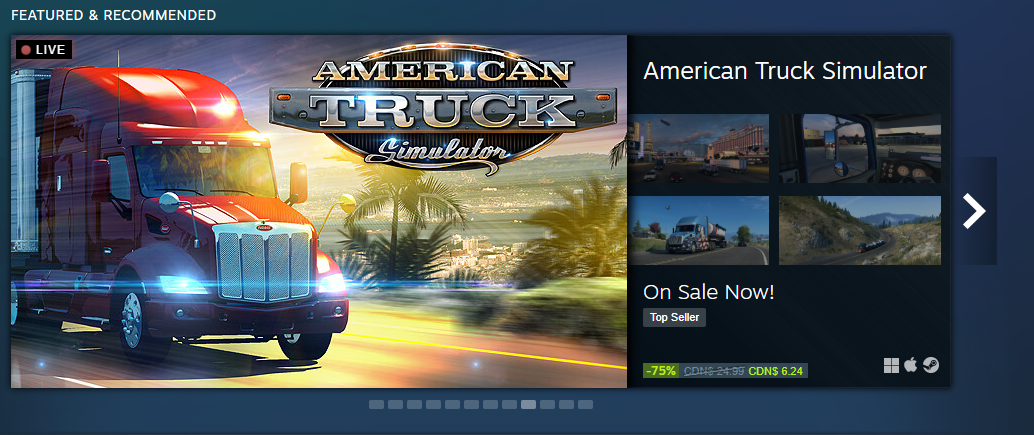Select the first carousel pagination dot
Viewport: 1034px width, 435px height.
pos(376,405)
